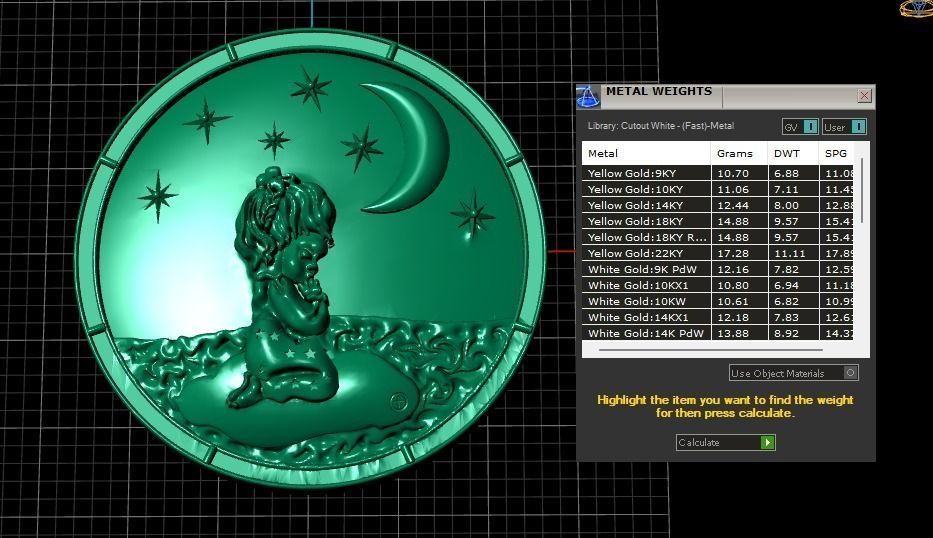Select the Yellow Gold:14KY row
Screen dimensions: 933x538
click(x=718, y=205)
